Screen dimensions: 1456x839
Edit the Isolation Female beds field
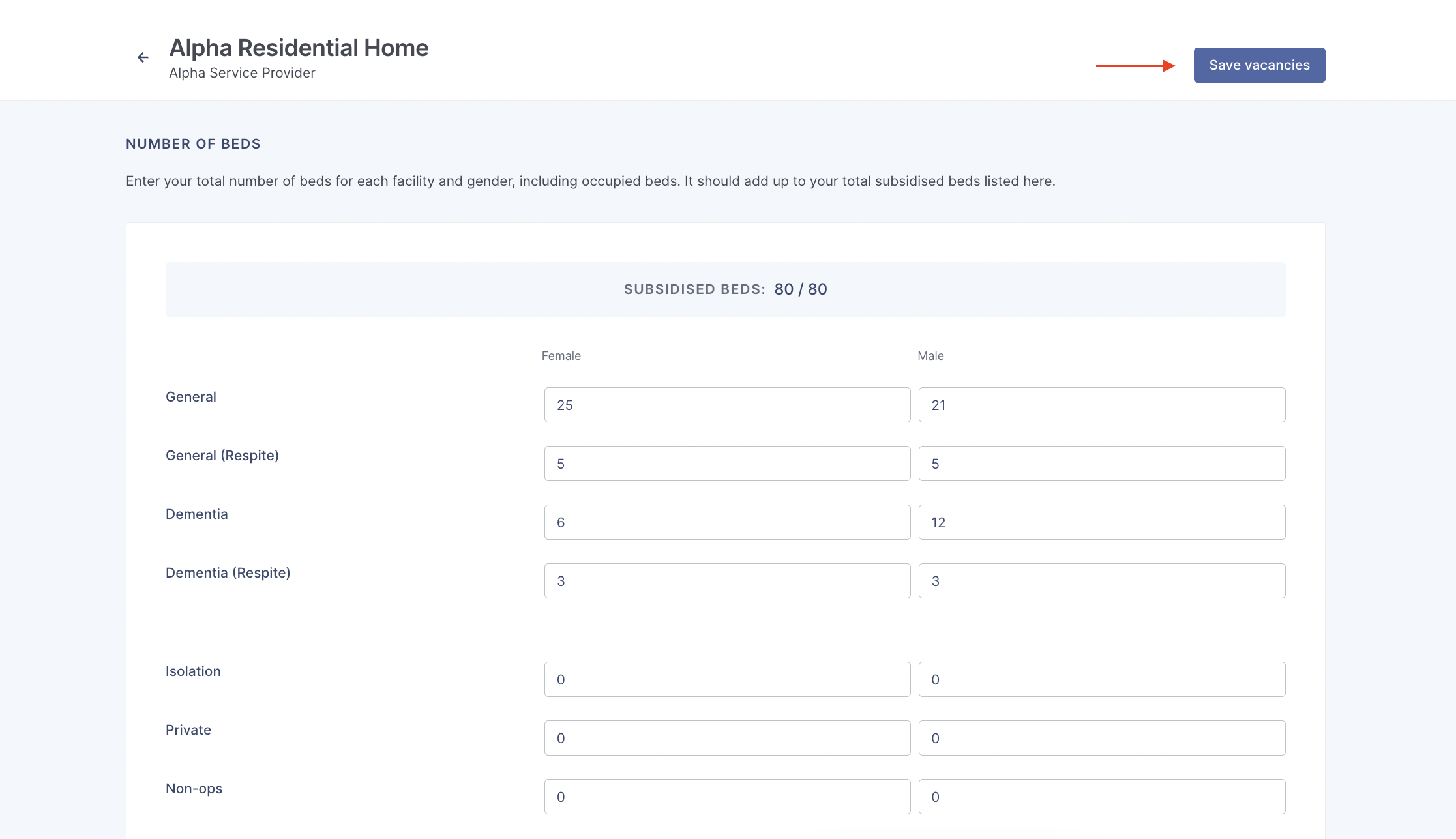tap(727, 679)
